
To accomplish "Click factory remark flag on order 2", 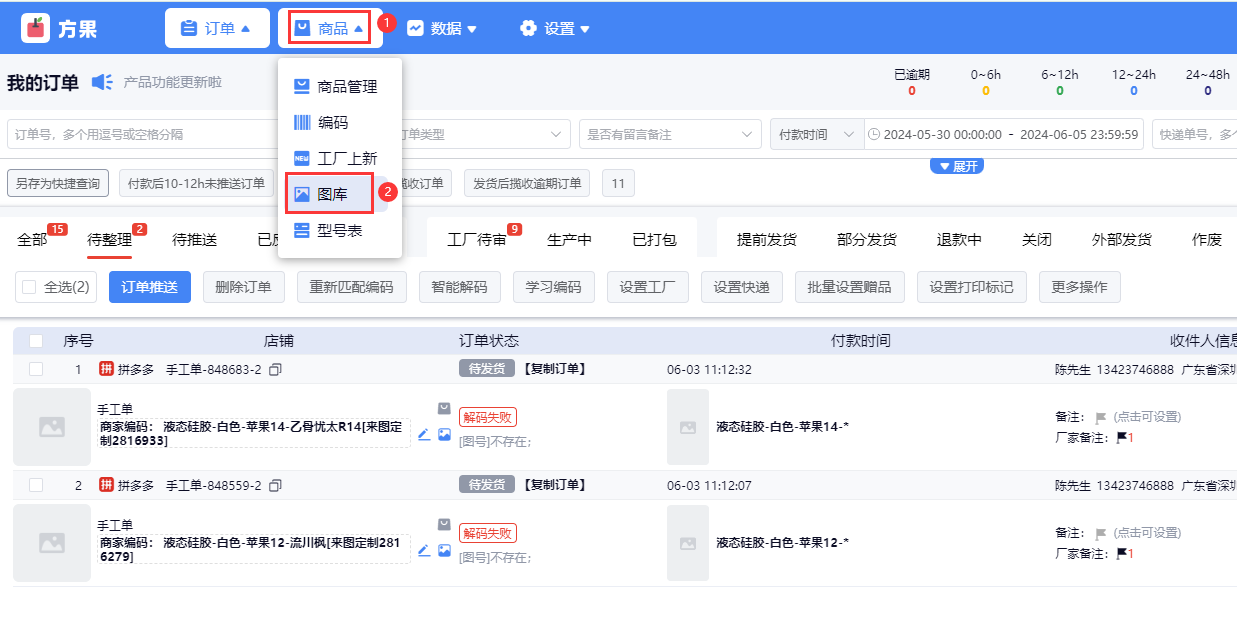I will click(1122, 553).
